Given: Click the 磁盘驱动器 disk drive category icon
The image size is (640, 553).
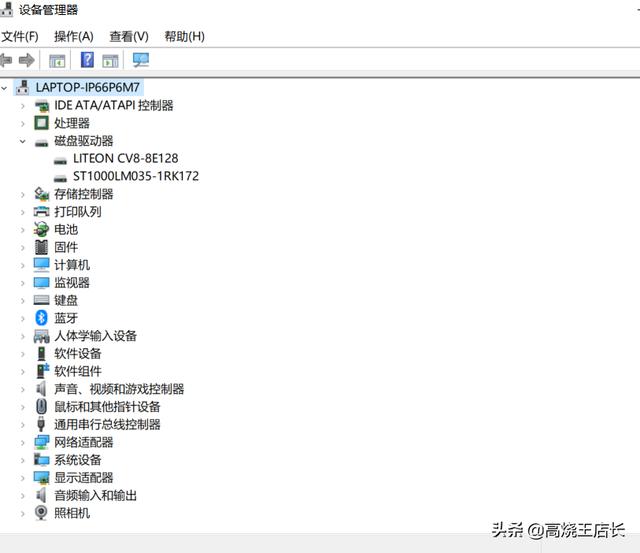Looking at the screenshot, I should click(x=41, y=142).
